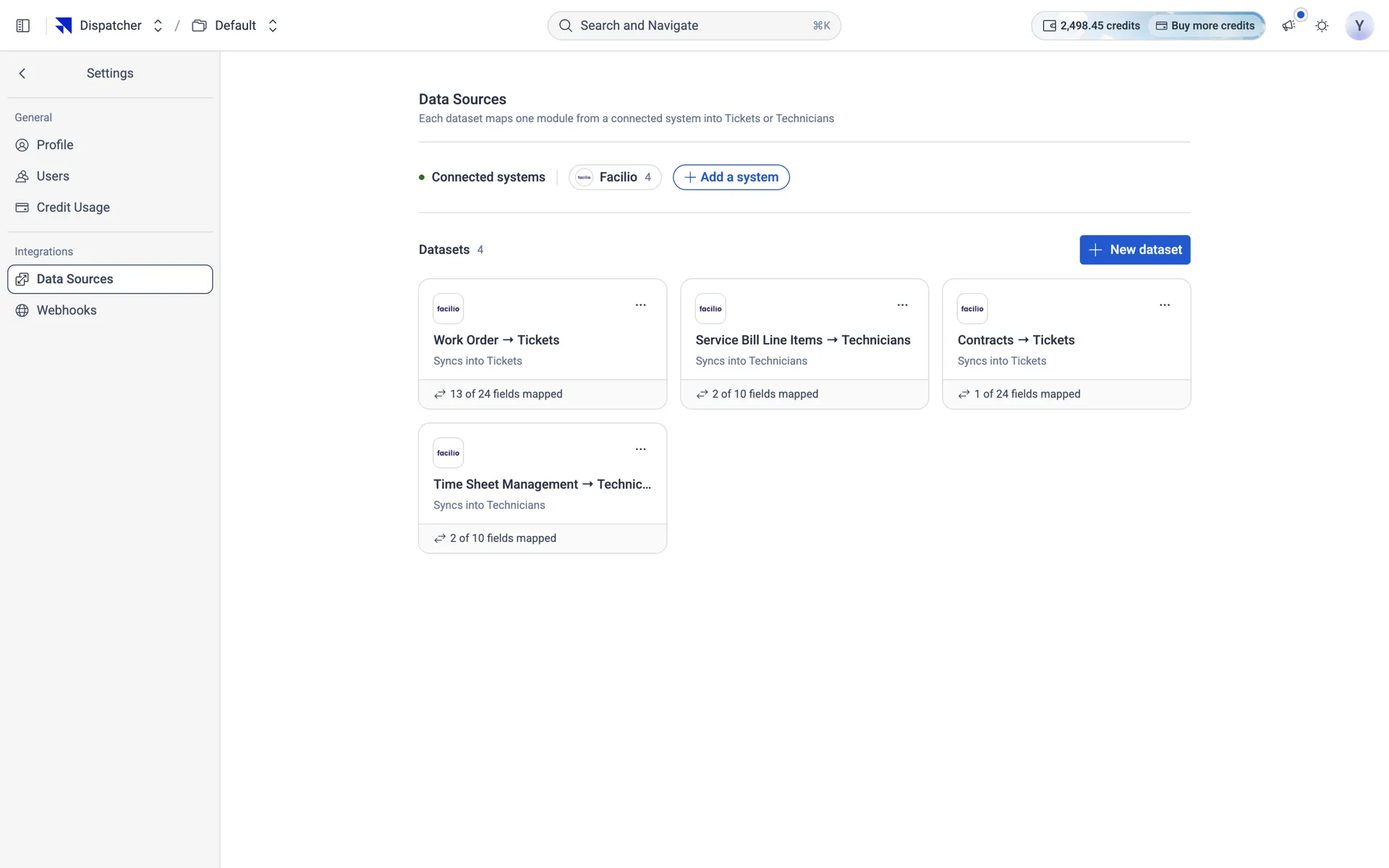Select Data Sources in sidebar
Viewport: 1389px width, 868px height.
[x=110, y=279]
